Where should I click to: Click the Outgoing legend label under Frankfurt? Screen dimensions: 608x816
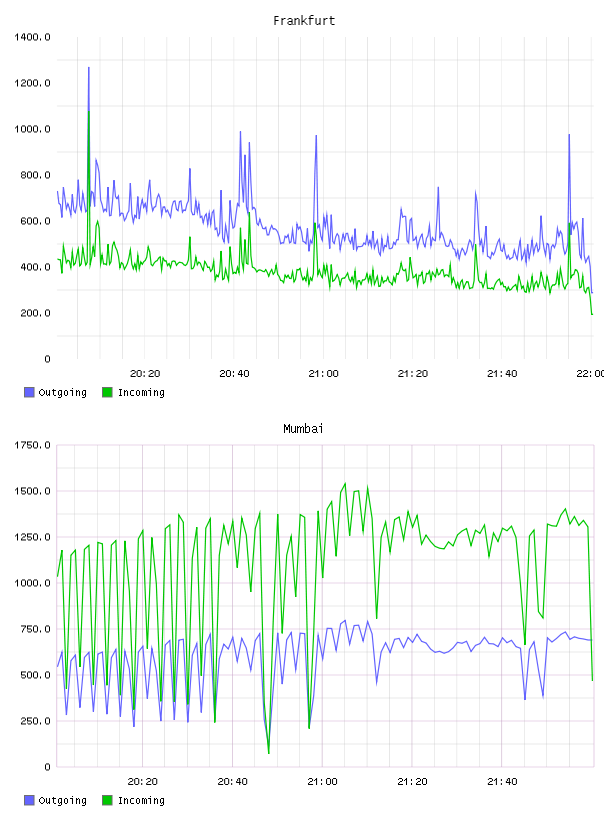point(62,393)
